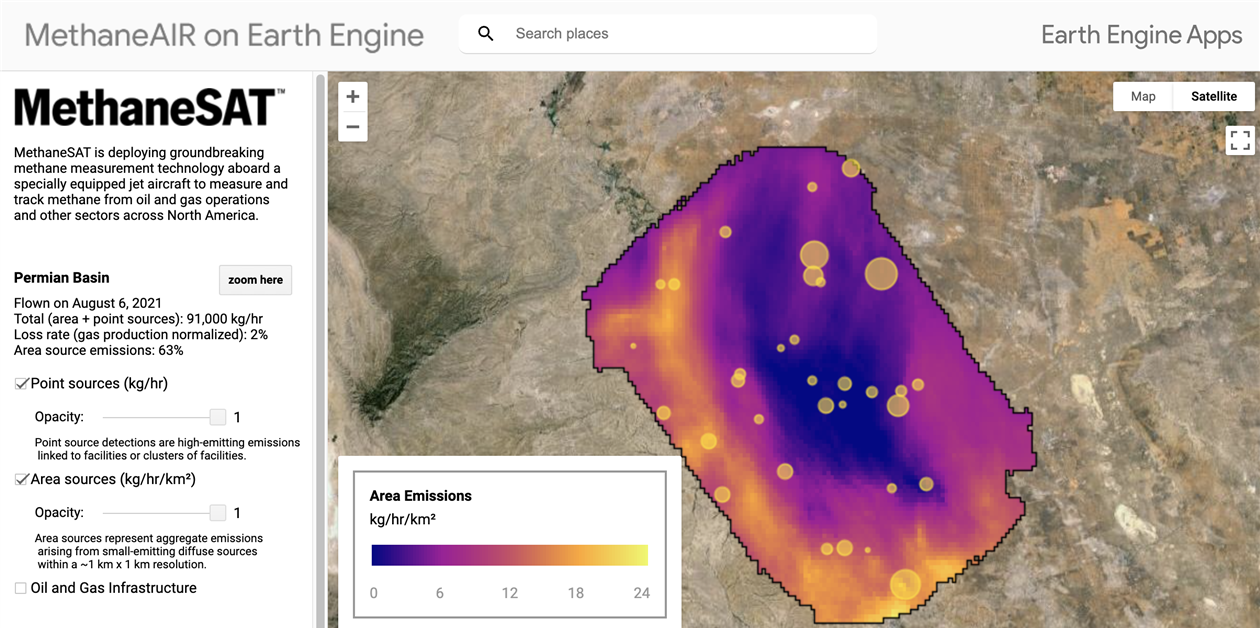The height and width of the screenshot is (628, 1260).
Task: Open the Earth Engine Apps link
Action: (x=1141, y=34)
